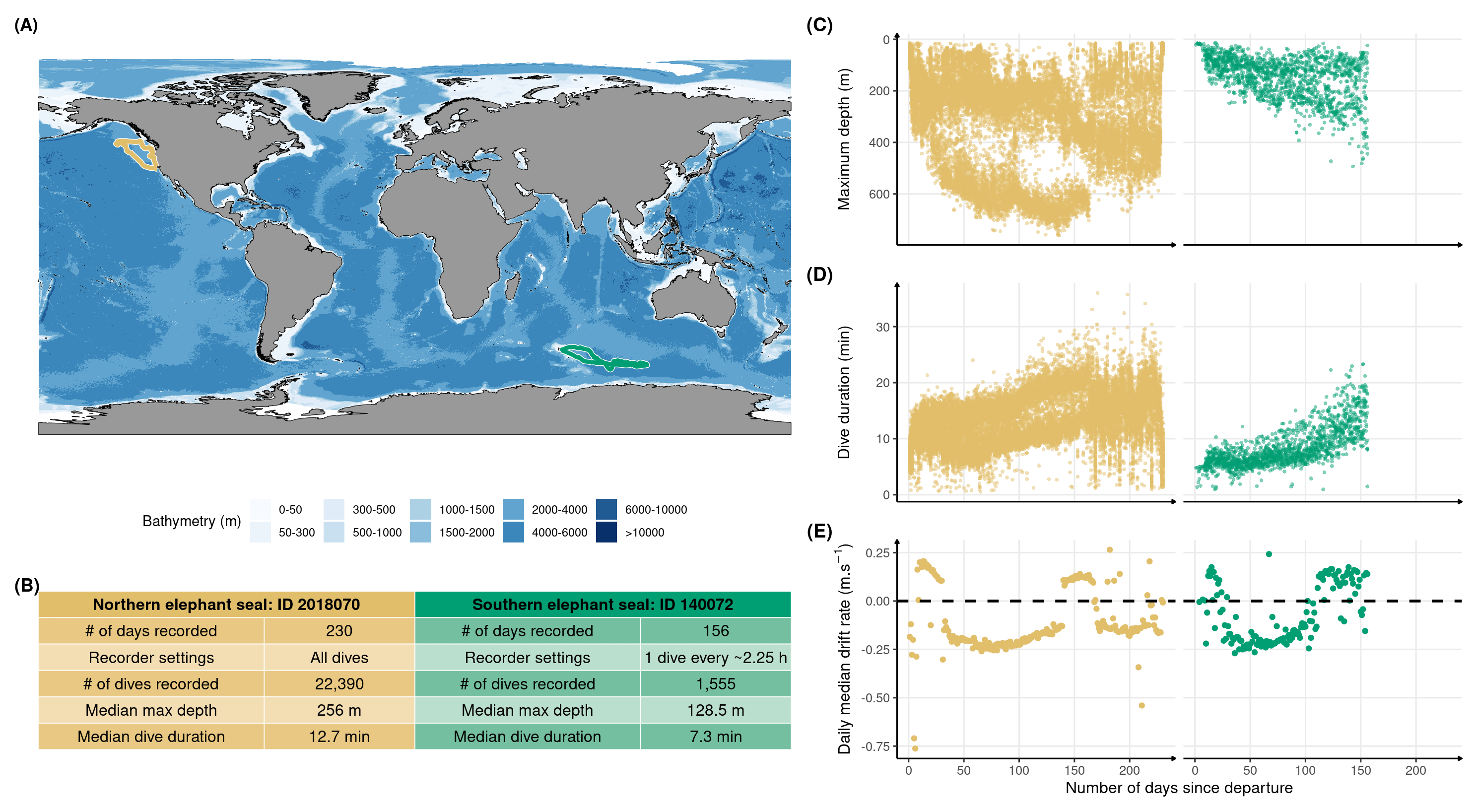Click the '256 m' median depth cell
The image size is (1477, 812).
click(339, 710)
